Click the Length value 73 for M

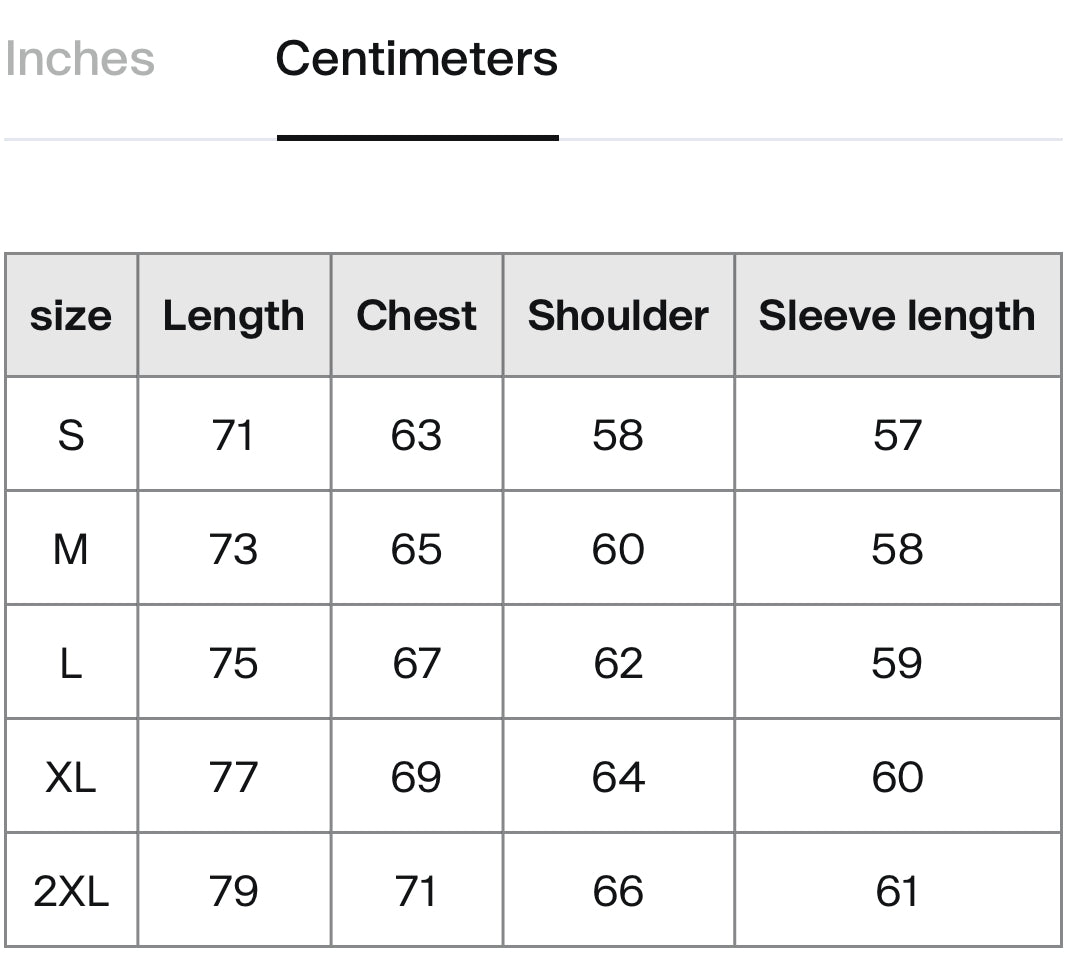pos(234,549)
